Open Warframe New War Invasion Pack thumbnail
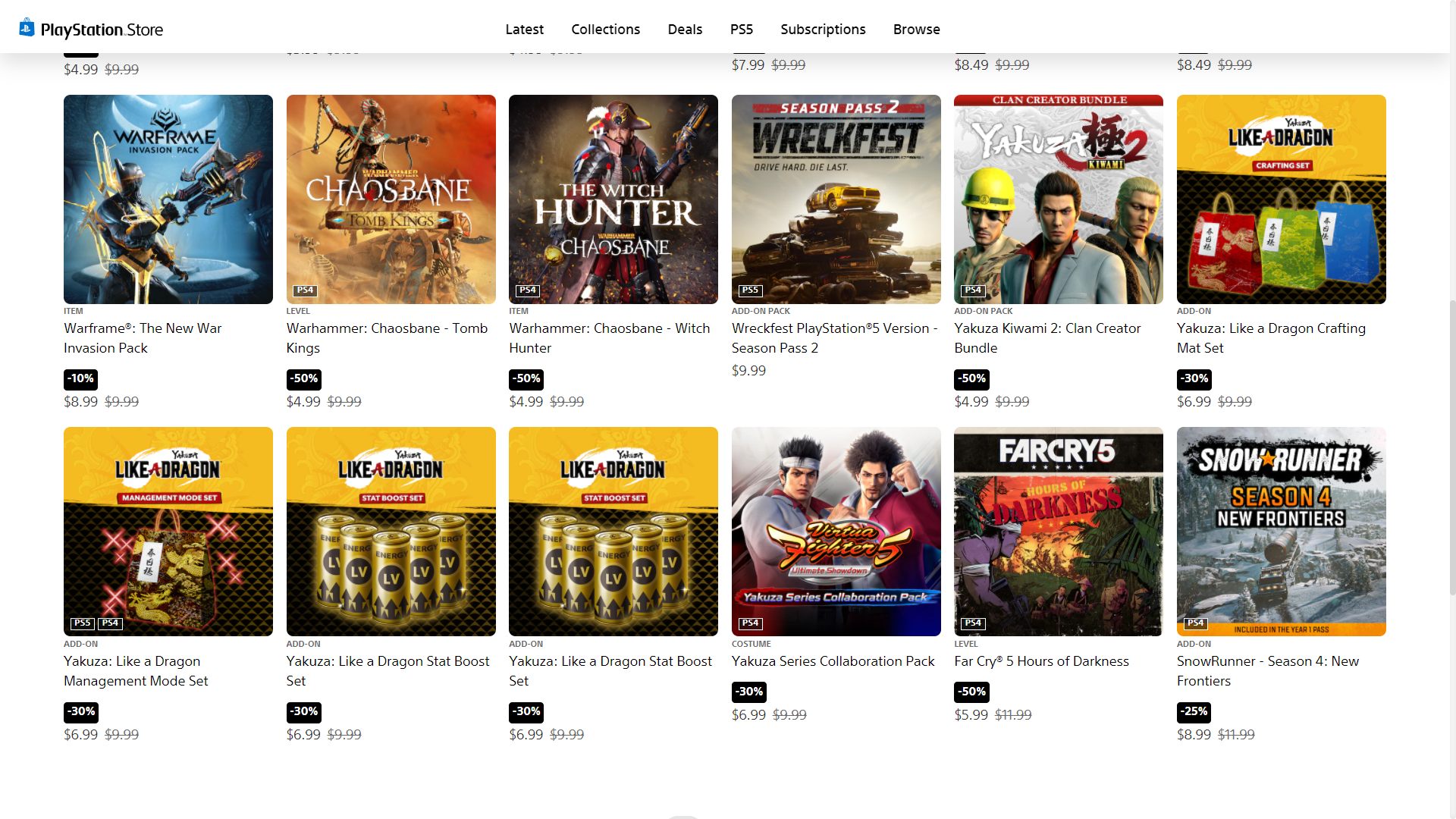Screen dimensions: 1456x819 point(168,199)
